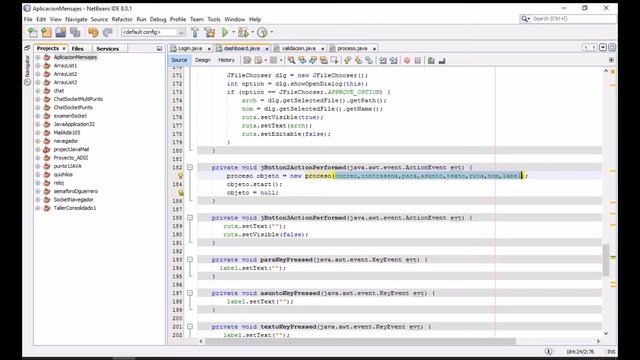Expand the navegador project node
Viewport: 640px width, 360px height.
[38, 141]
